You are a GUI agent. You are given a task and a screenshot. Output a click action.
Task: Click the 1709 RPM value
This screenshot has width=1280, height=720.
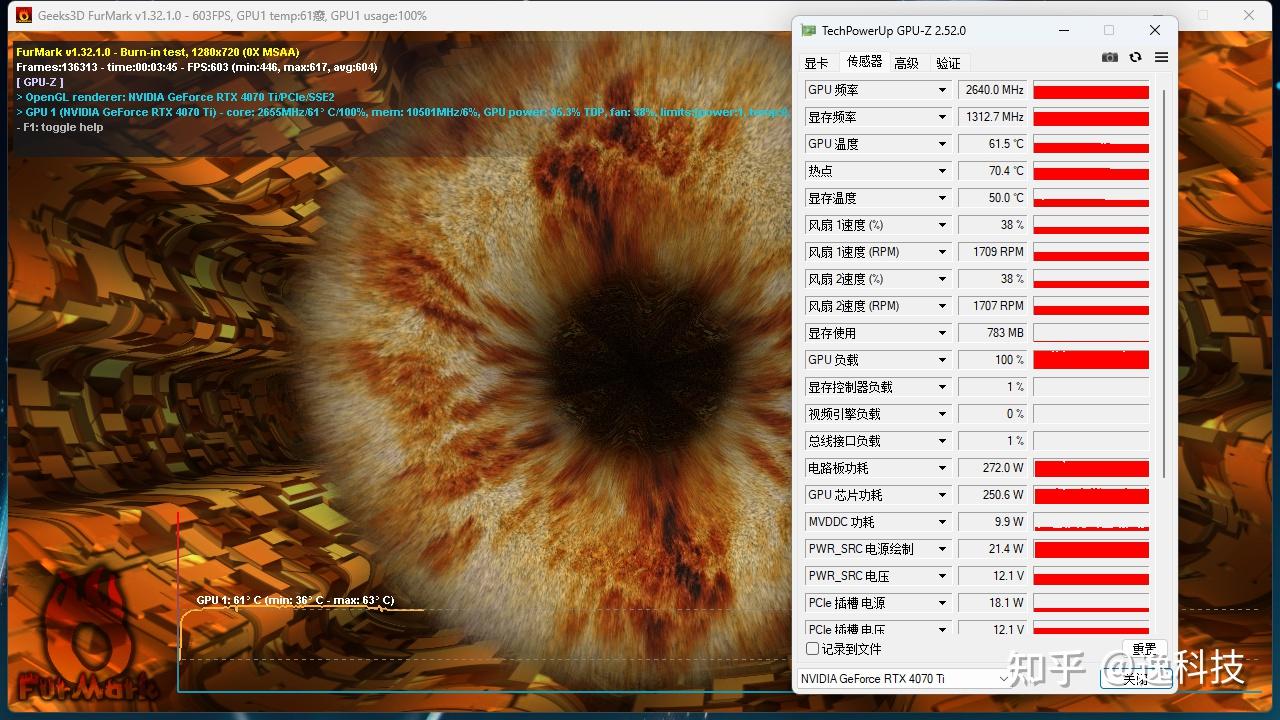point(993,252)
